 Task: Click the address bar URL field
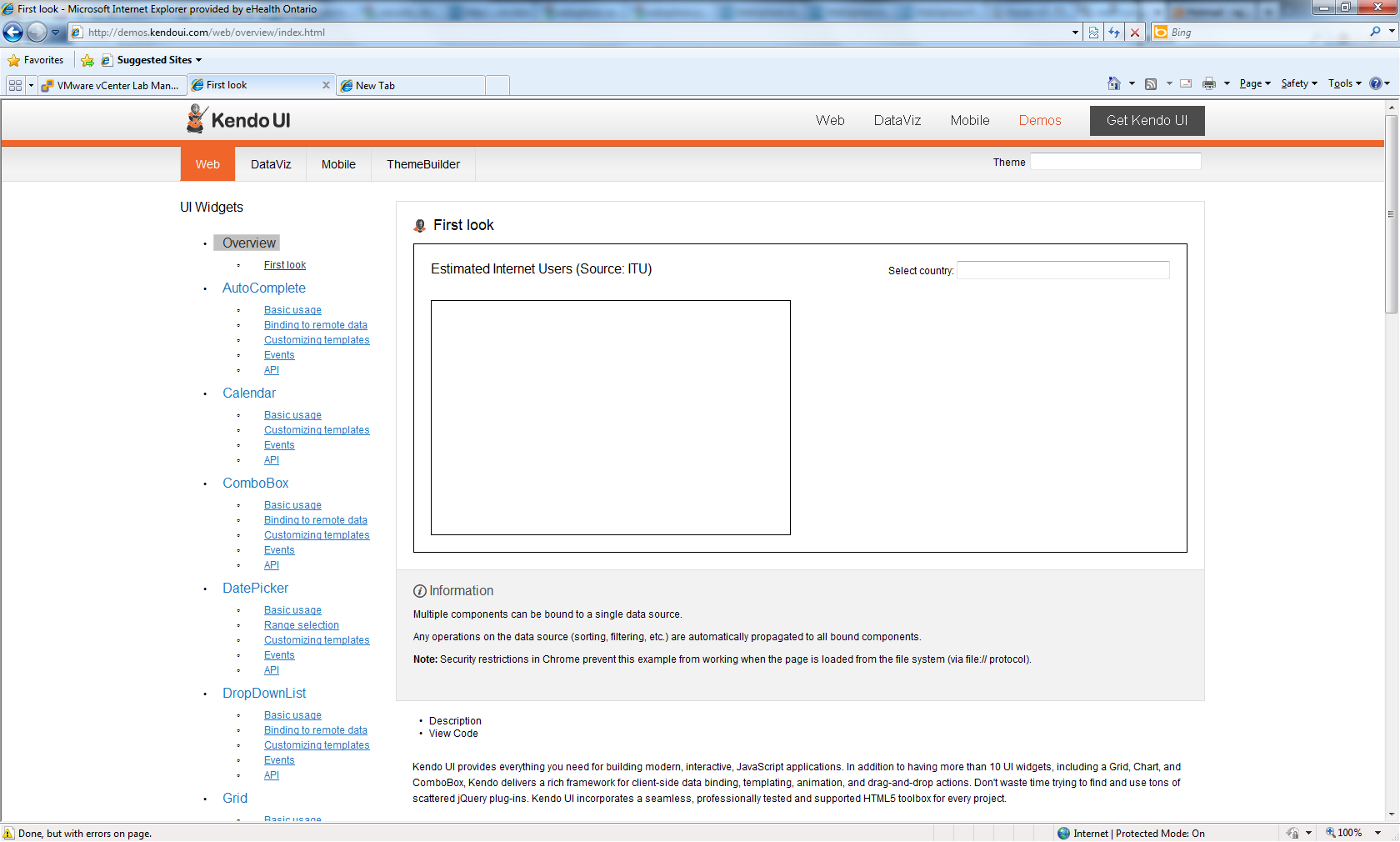tap(577, 33)
